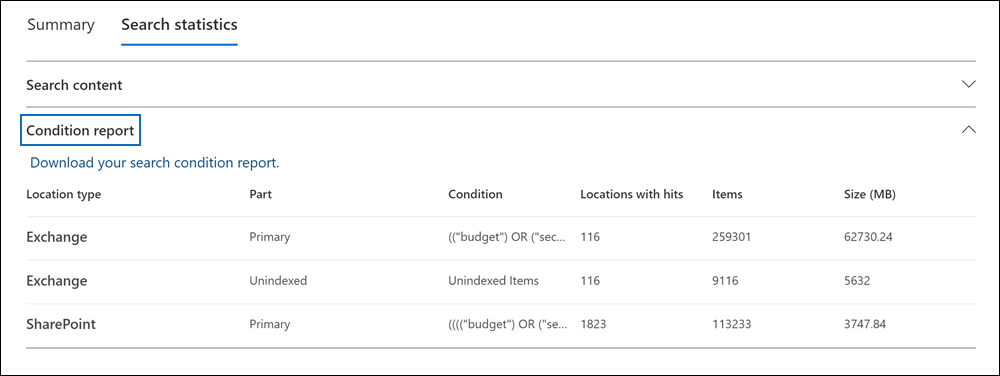Click the Part column header
The height and width of the screenshot is (376, 1000).
260,194
